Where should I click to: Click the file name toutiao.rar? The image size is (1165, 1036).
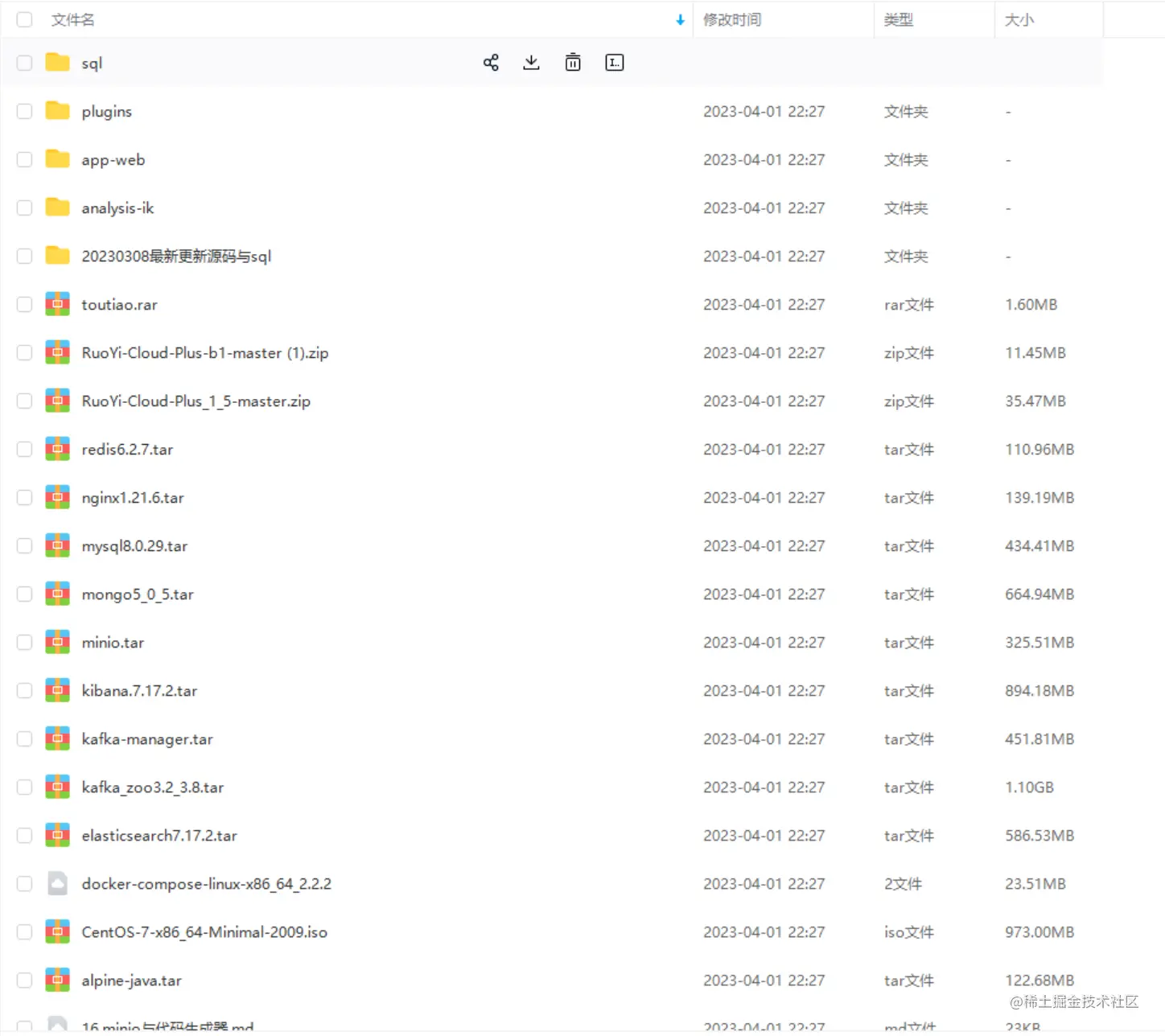(x=119, y=305)
